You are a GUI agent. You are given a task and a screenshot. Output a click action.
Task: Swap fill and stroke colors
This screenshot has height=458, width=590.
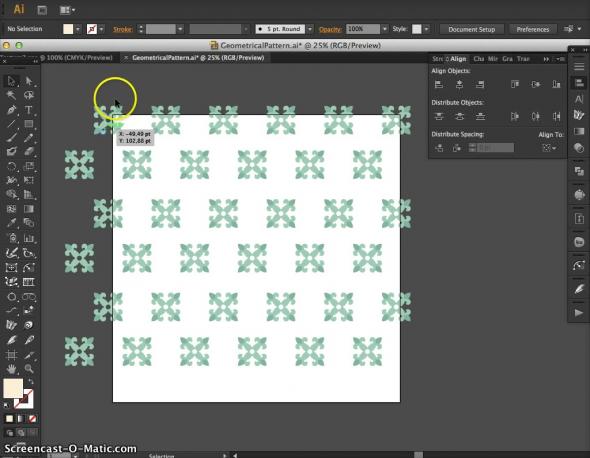pyautogui.click(x=30, y=382)
